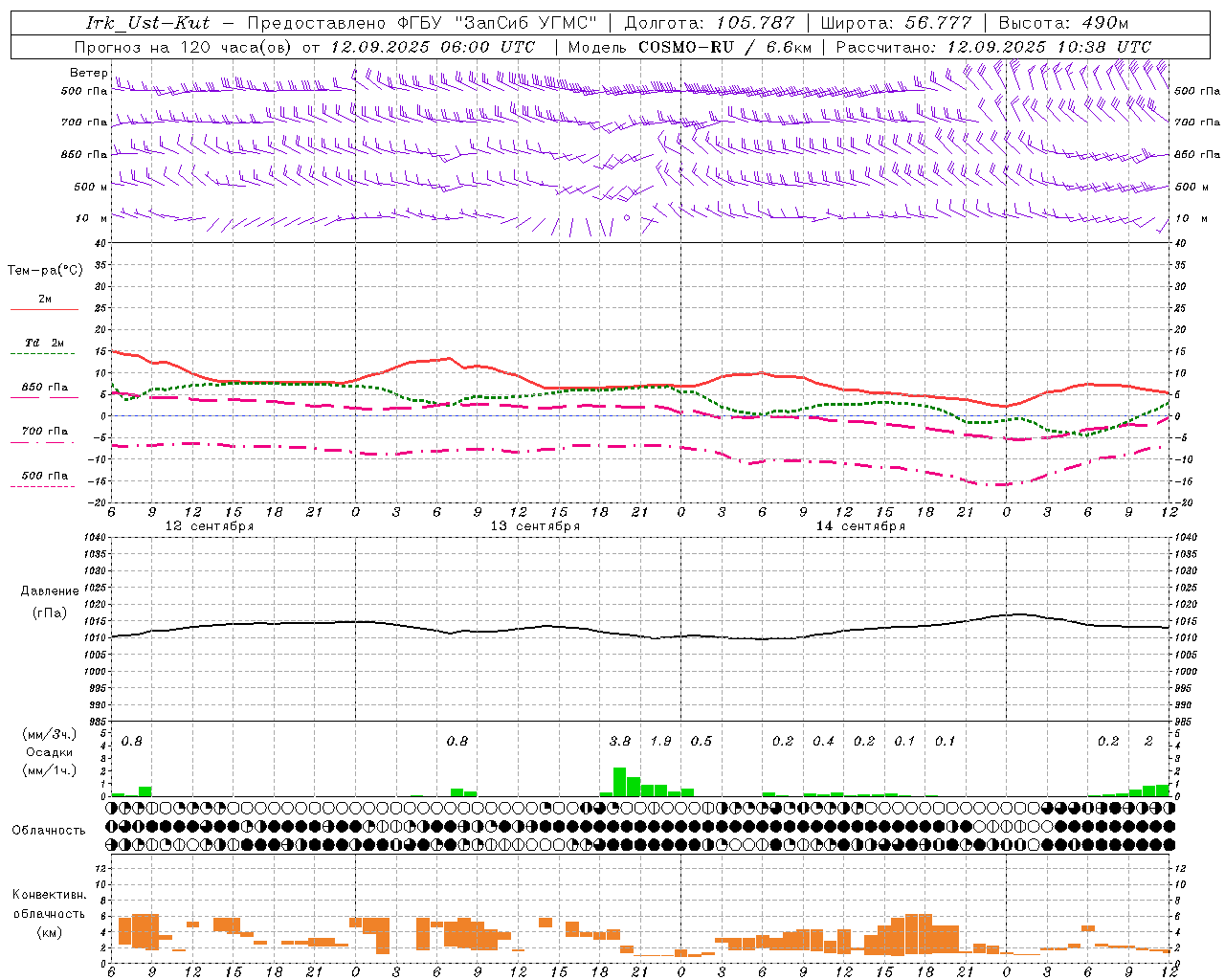The height and width of the screenshot is (980, 1225).
Task: Click the 1.9 precipitation value
Action: (660, 742)
